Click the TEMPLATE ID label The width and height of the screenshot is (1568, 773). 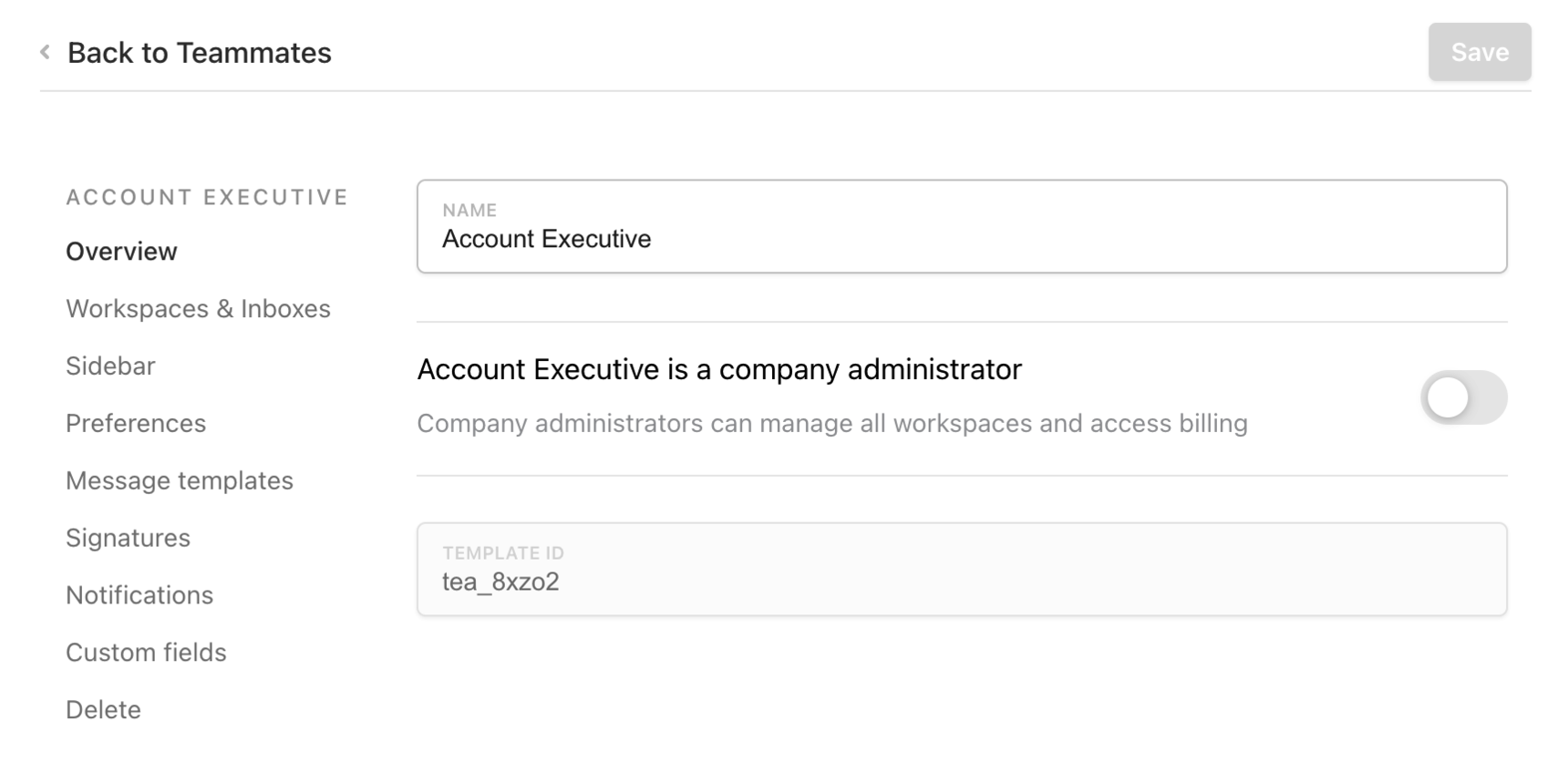tap(503, 553)
